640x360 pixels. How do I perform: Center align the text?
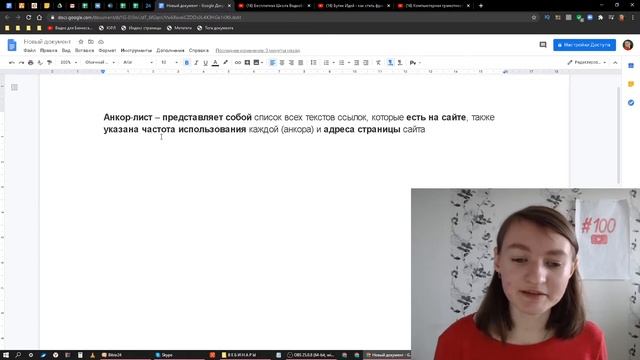282,62
